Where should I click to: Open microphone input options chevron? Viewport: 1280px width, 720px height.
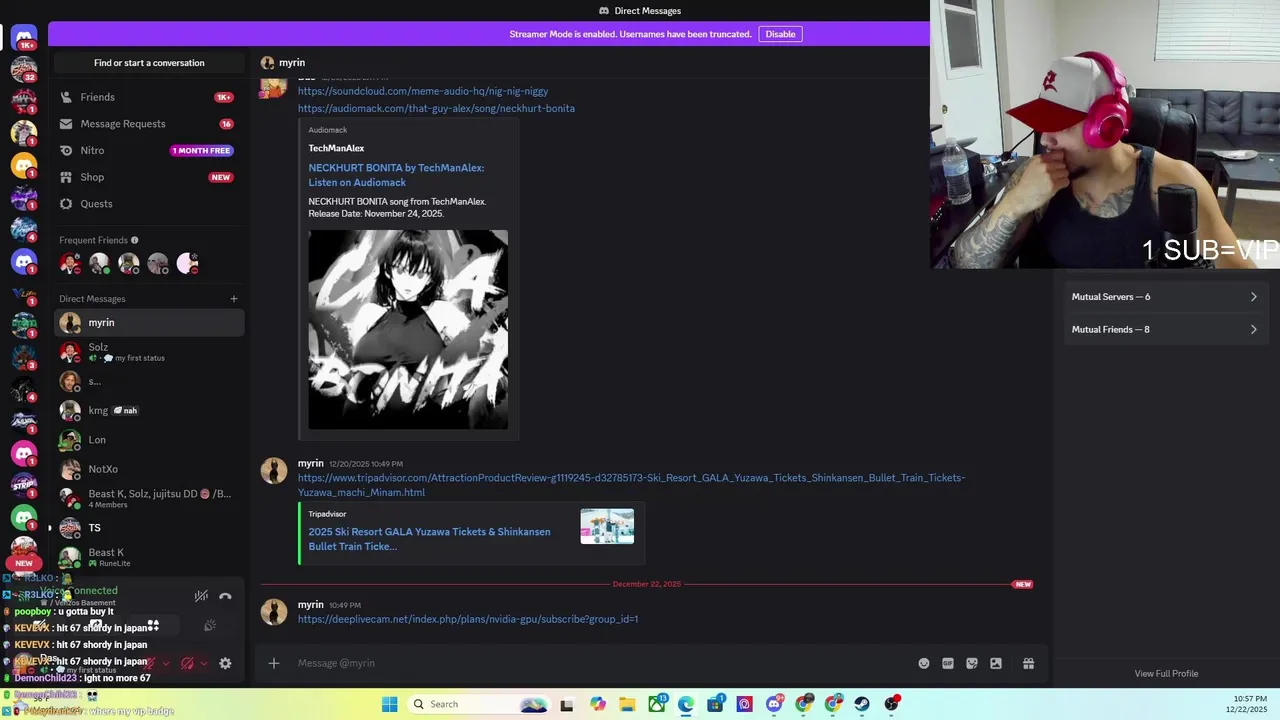coord(166,663)
